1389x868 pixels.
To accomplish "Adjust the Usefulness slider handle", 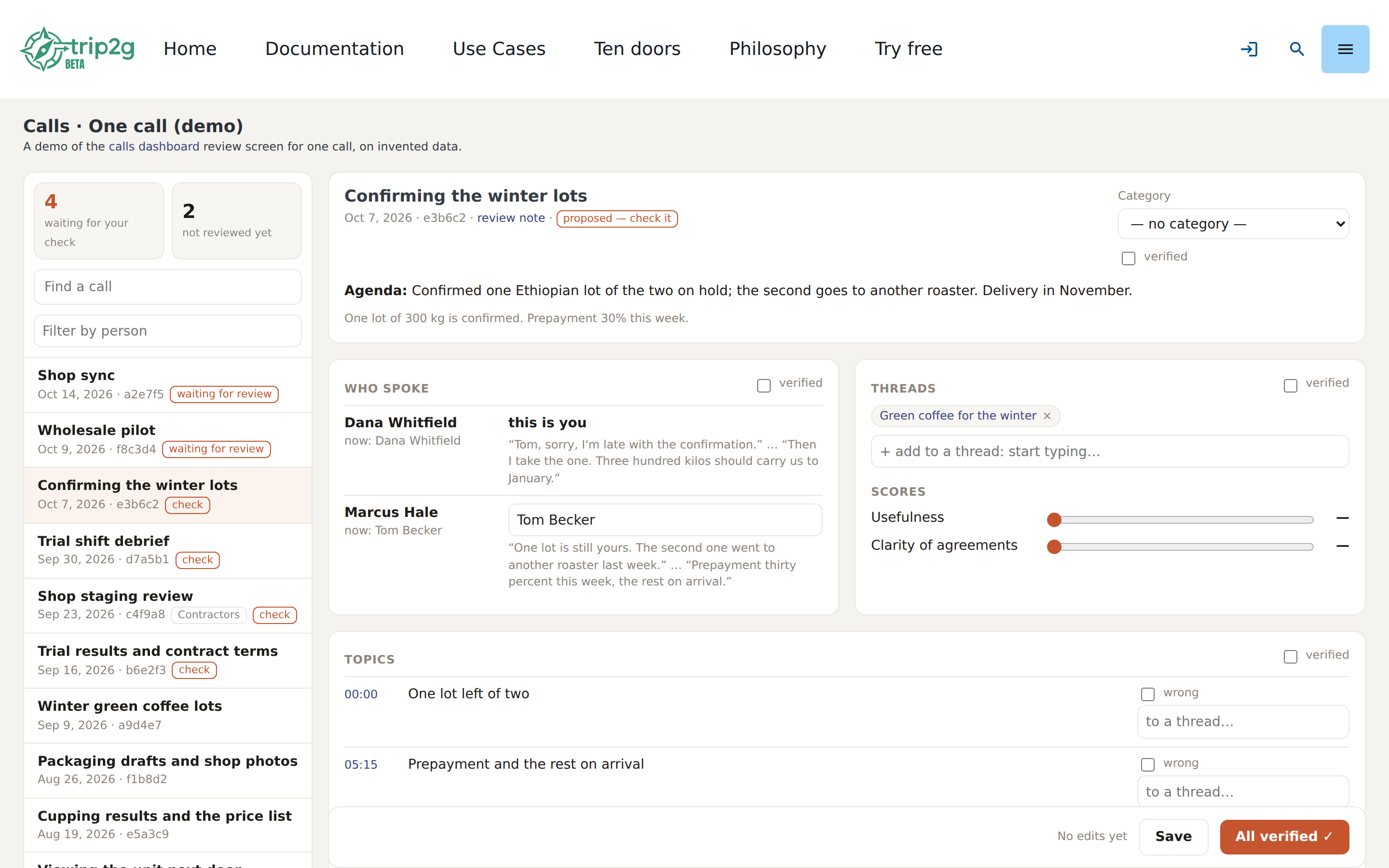I will [x=1054, y=519].
